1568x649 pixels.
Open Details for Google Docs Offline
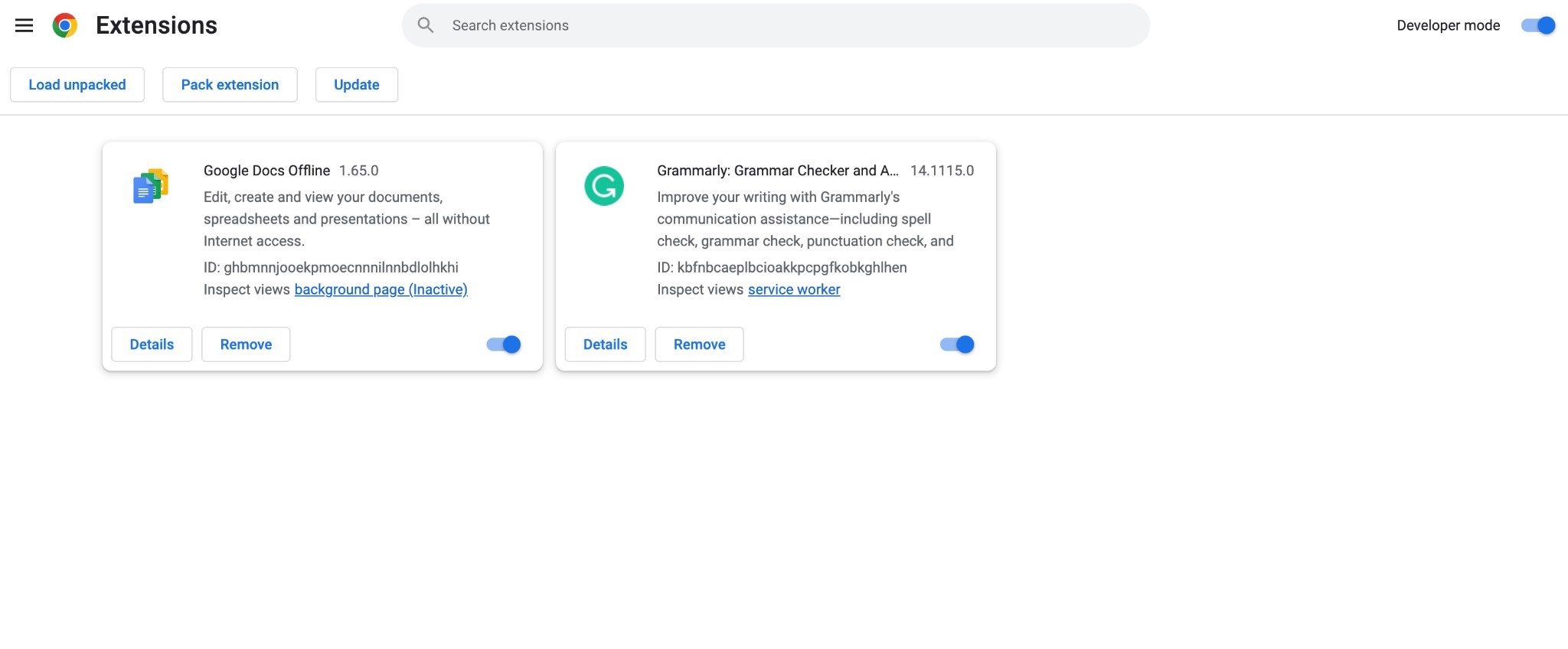(152, 344)
